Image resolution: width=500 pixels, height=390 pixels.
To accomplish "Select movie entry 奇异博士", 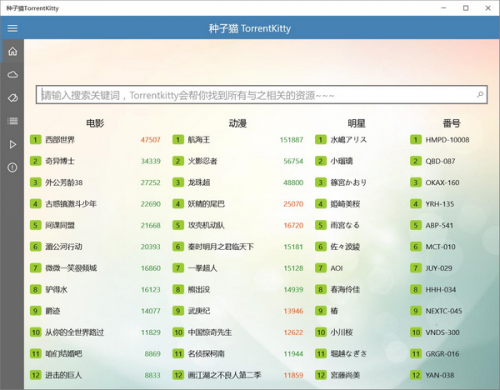I will coord(60,161).
